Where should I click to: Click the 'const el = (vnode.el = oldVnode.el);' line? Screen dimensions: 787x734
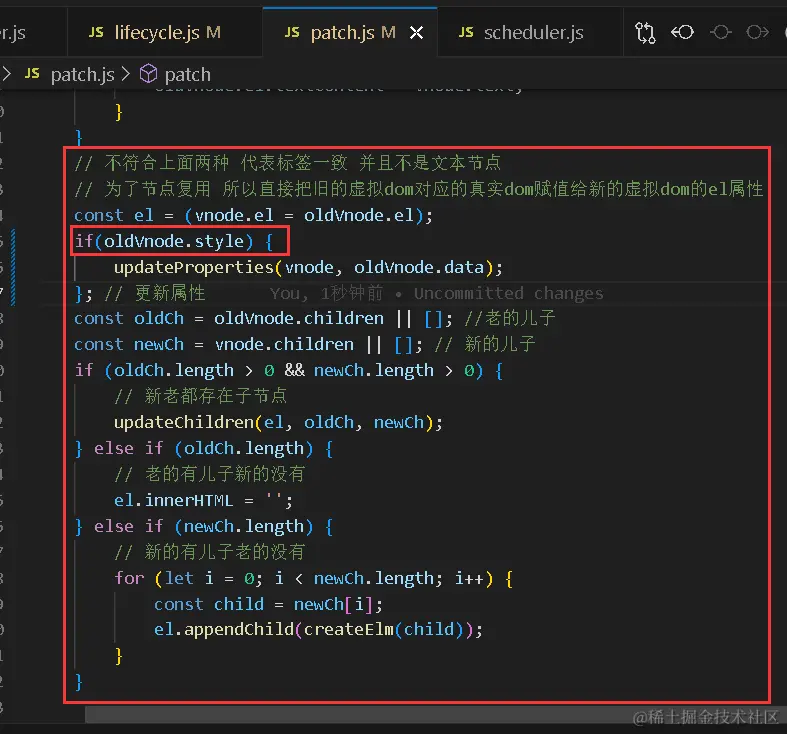253,216
